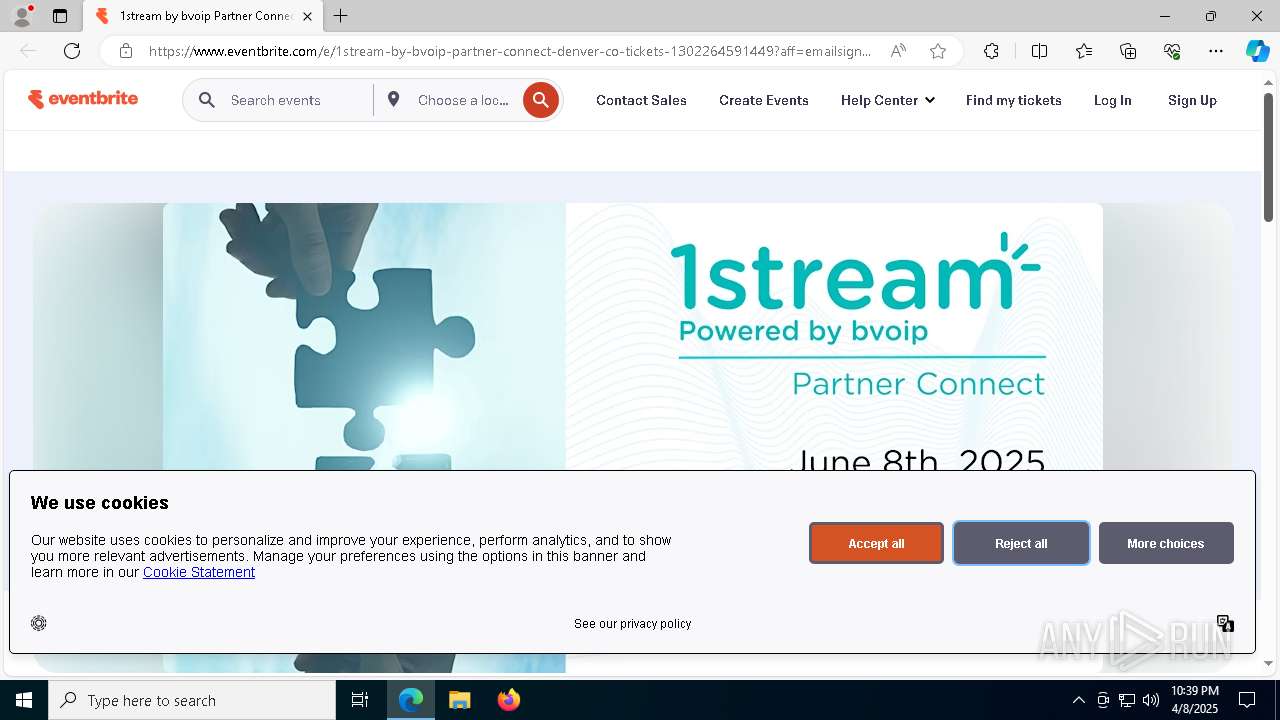Open File Explorer from taskbar
Screen dimensions: 1280x720
459,700
